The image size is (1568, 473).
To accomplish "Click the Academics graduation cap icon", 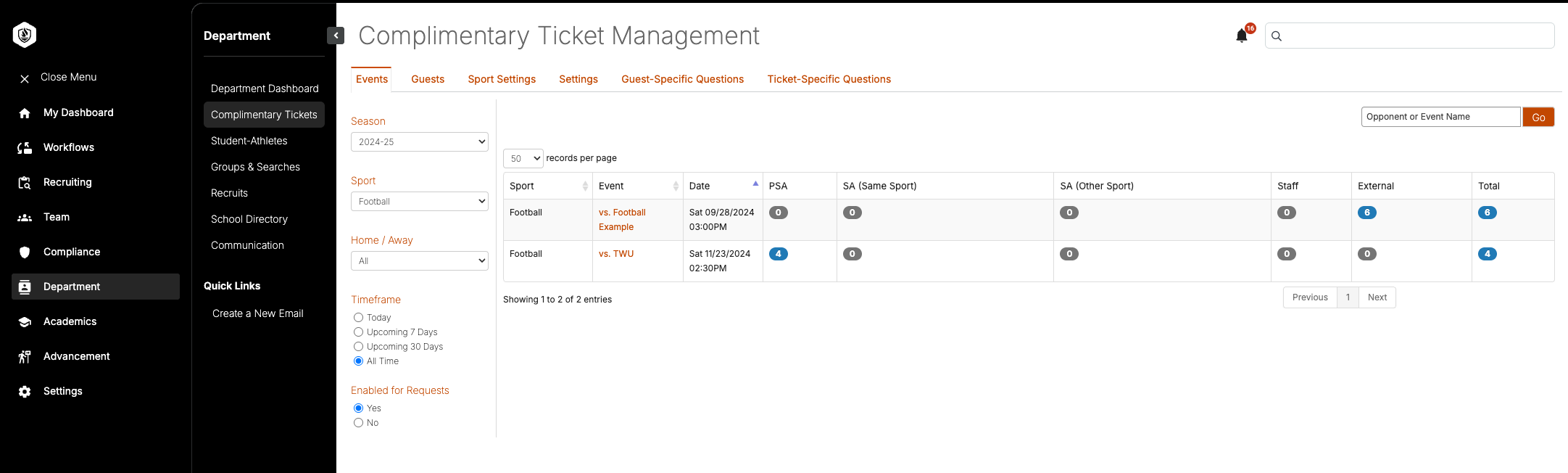I will (25, 322).
